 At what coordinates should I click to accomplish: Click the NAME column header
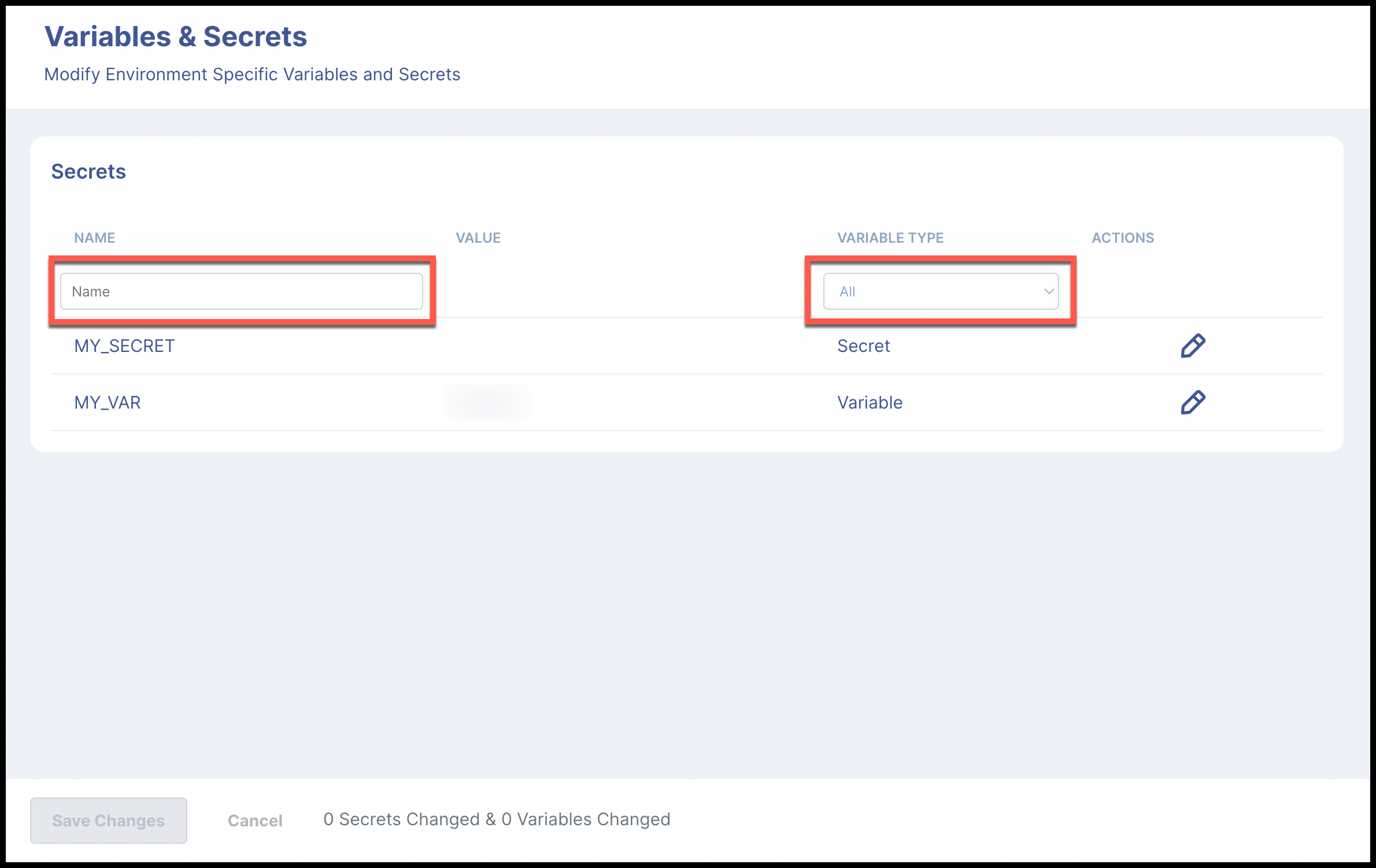94,238
